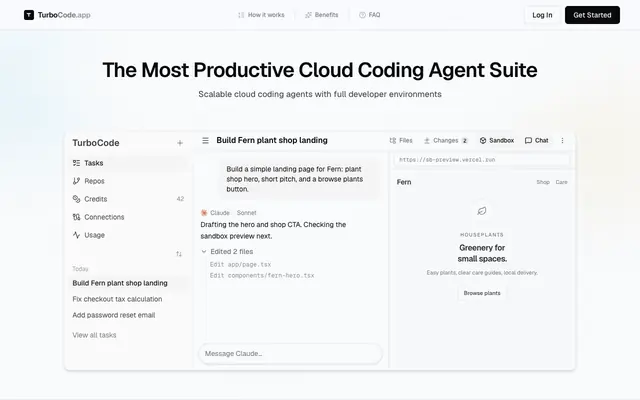Click Edit components/fern-hero.tsx entry
640x400 pixels.
click(x=262, y=276)
